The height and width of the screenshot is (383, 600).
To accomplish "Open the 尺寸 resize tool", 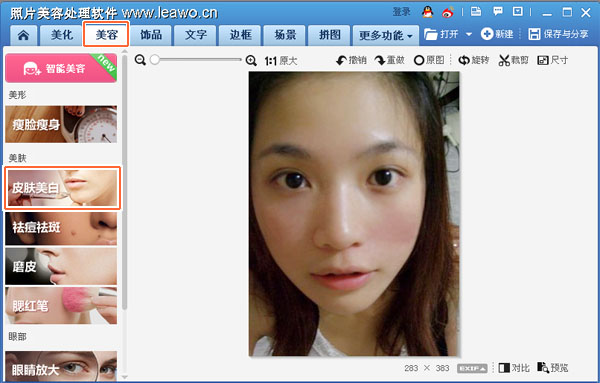I will (553, 60).
